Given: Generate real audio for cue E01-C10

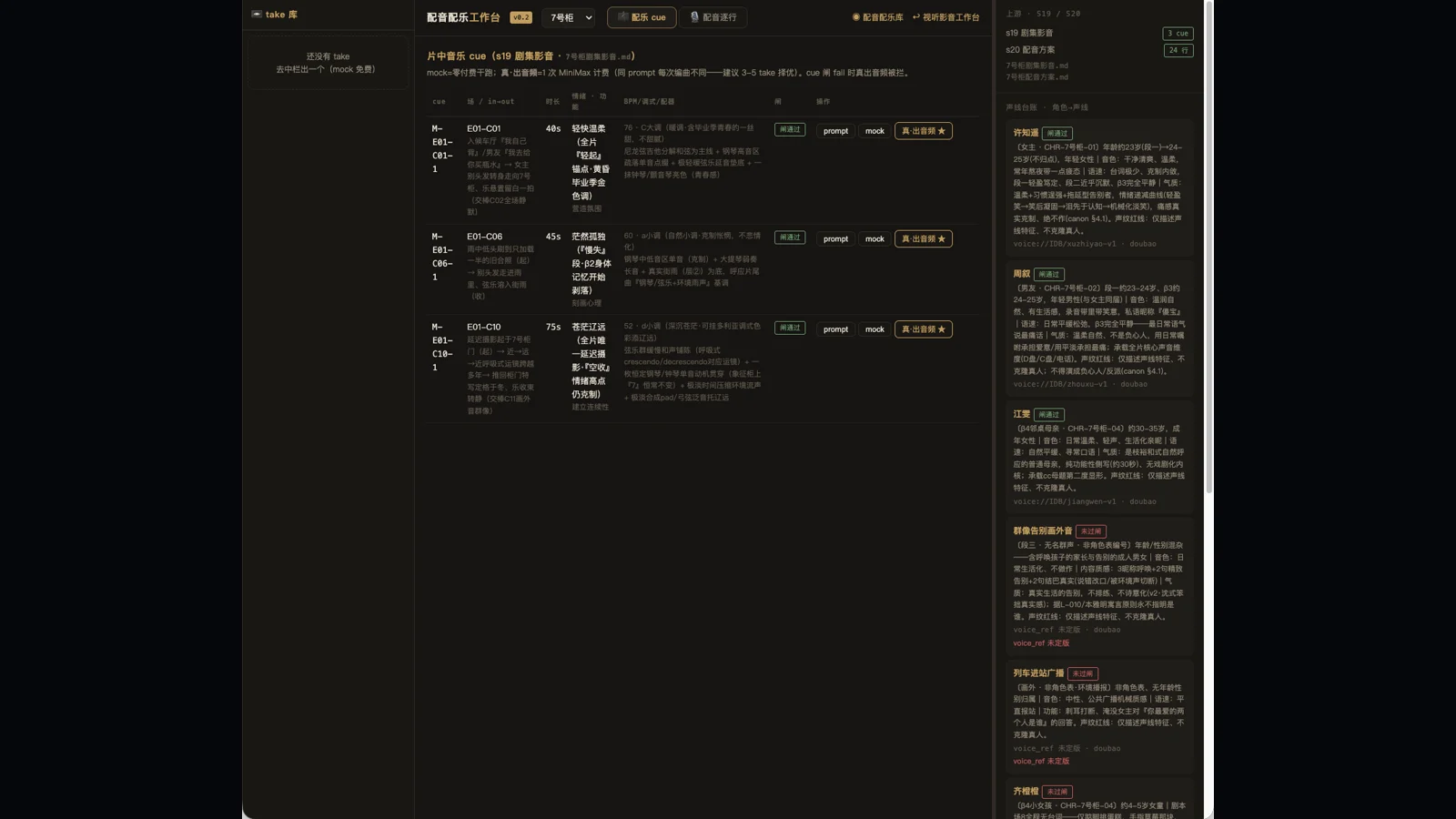Looking at the screenshot, I should pos(924,329).
